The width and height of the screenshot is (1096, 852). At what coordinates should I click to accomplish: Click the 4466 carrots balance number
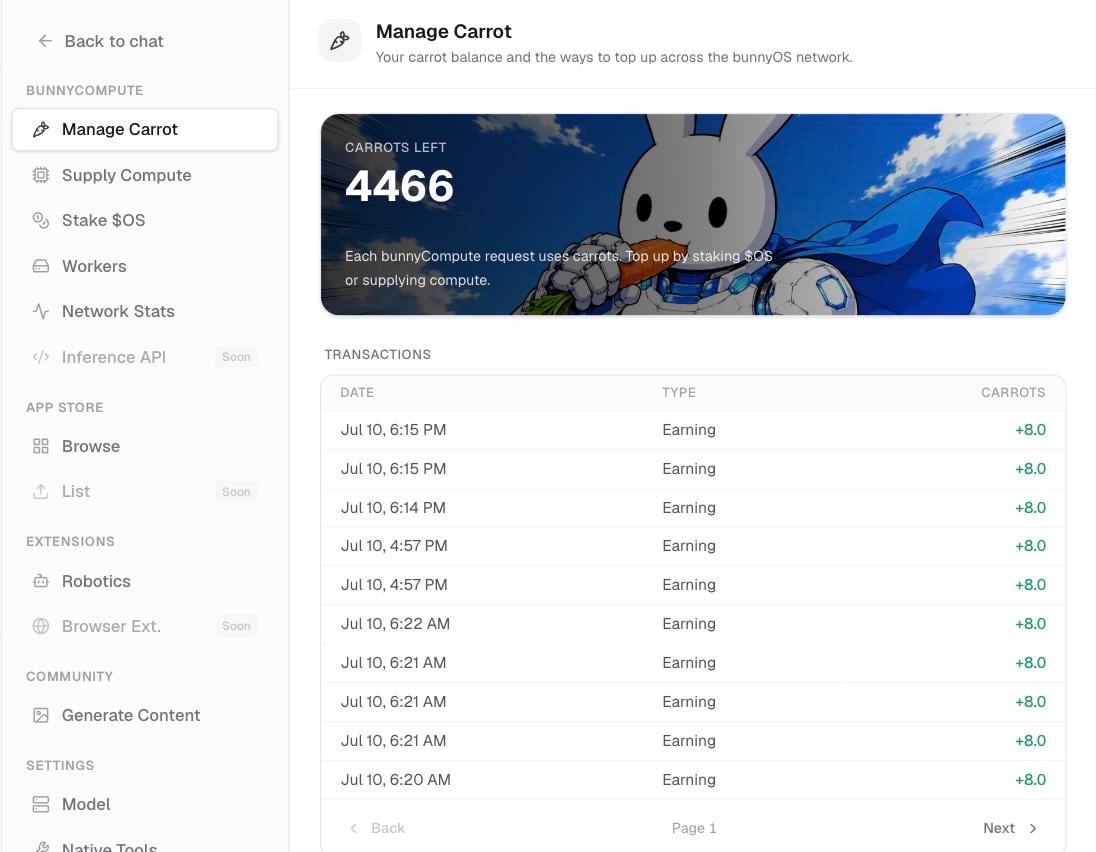(399, 186)
